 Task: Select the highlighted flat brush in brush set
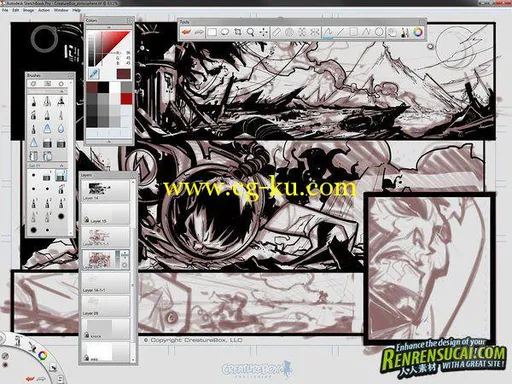point(61,176)
